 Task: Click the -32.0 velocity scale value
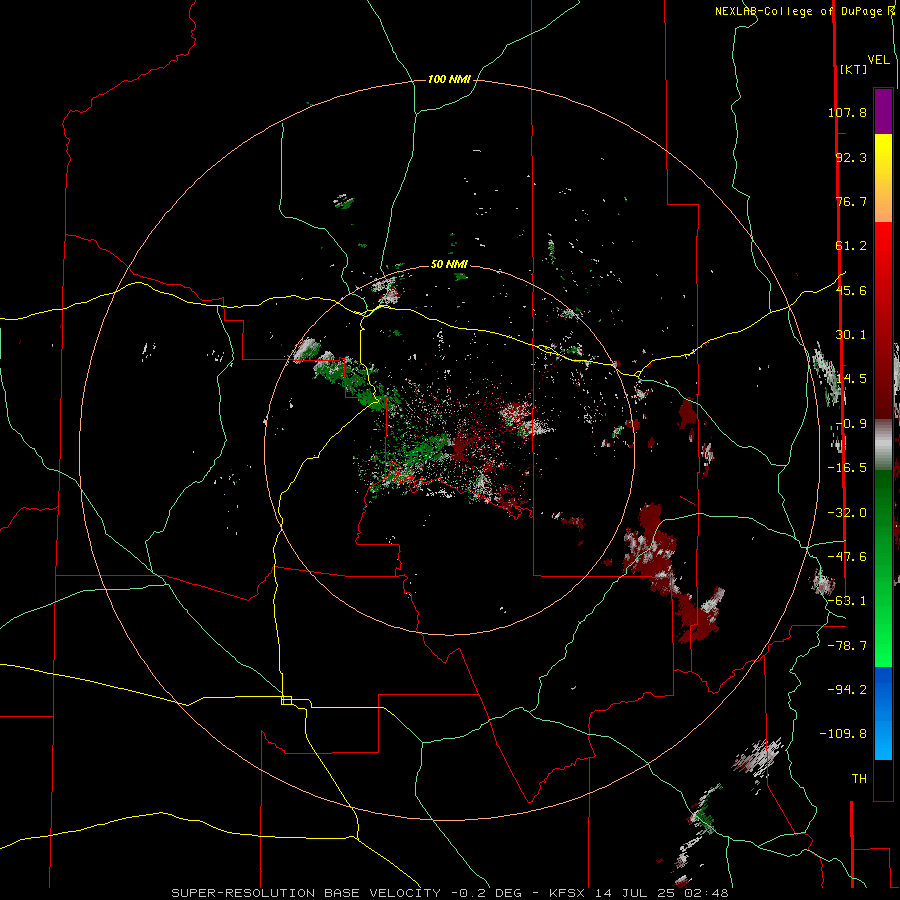coord(847,513)
